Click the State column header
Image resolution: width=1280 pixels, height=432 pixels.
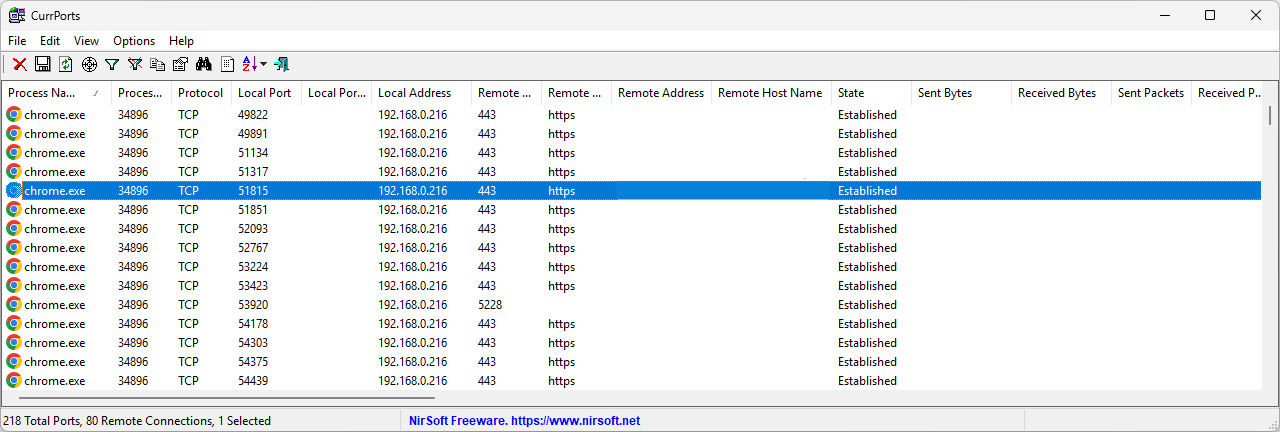coord(851,93)
